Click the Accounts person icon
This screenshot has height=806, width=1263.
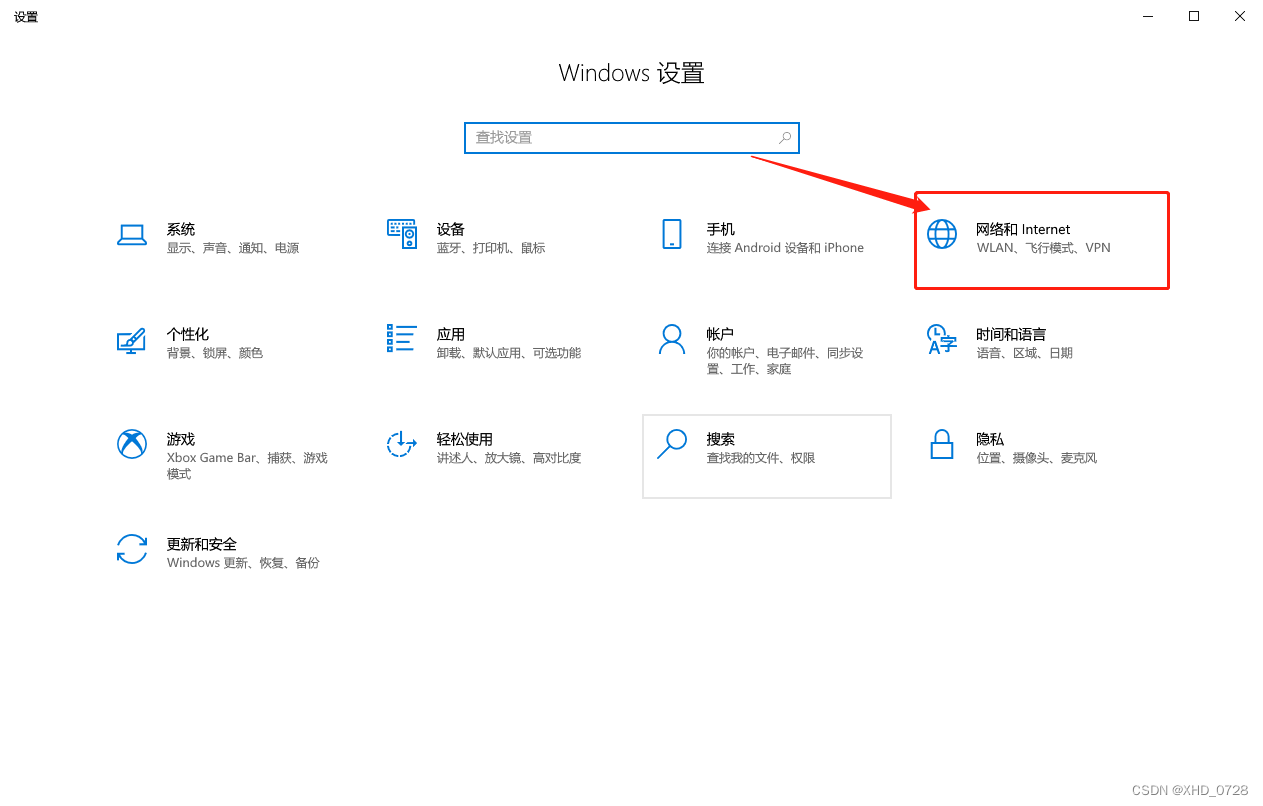click(672, 339)
